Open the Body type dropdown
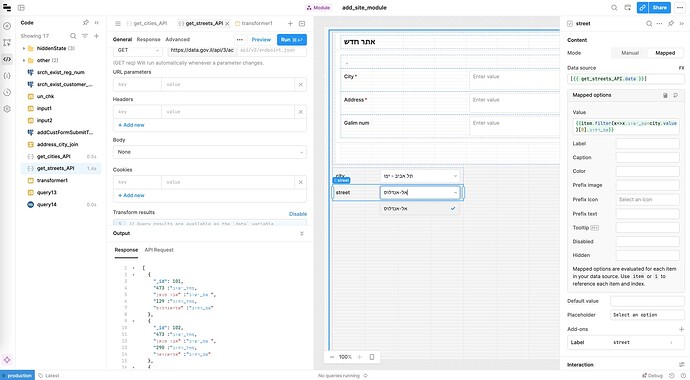 pos(209,152)
